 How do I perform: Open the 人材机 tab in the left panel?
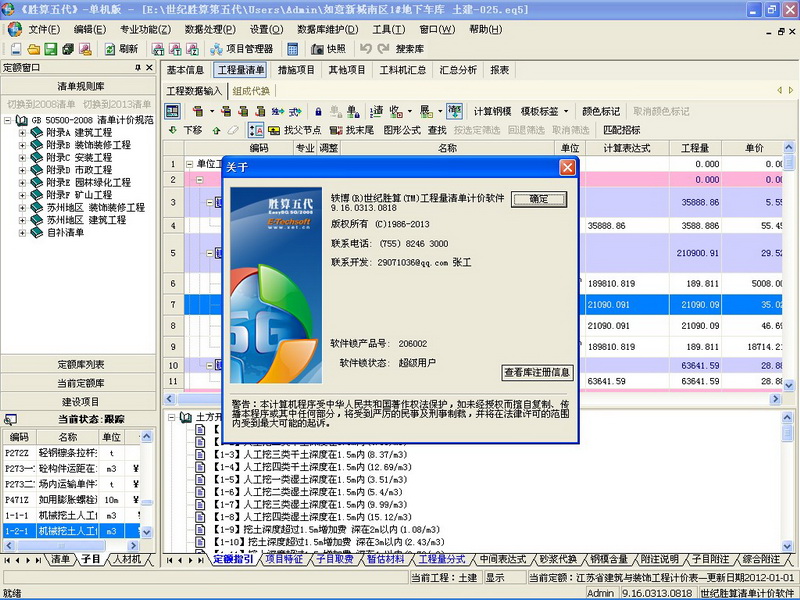click(x=127, y=559)
